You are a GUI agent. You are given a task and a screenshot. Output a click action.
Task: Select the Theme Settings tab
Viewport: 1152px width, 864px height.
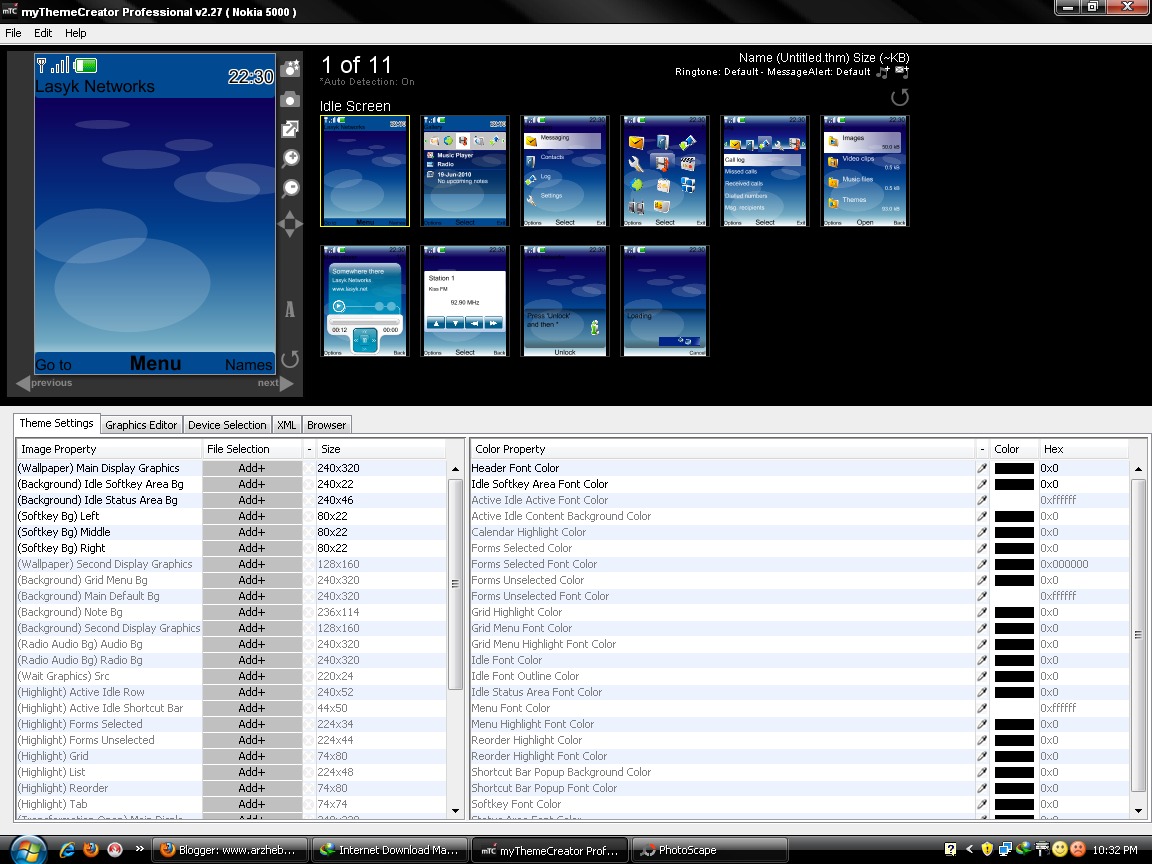(x=57, y=423)
